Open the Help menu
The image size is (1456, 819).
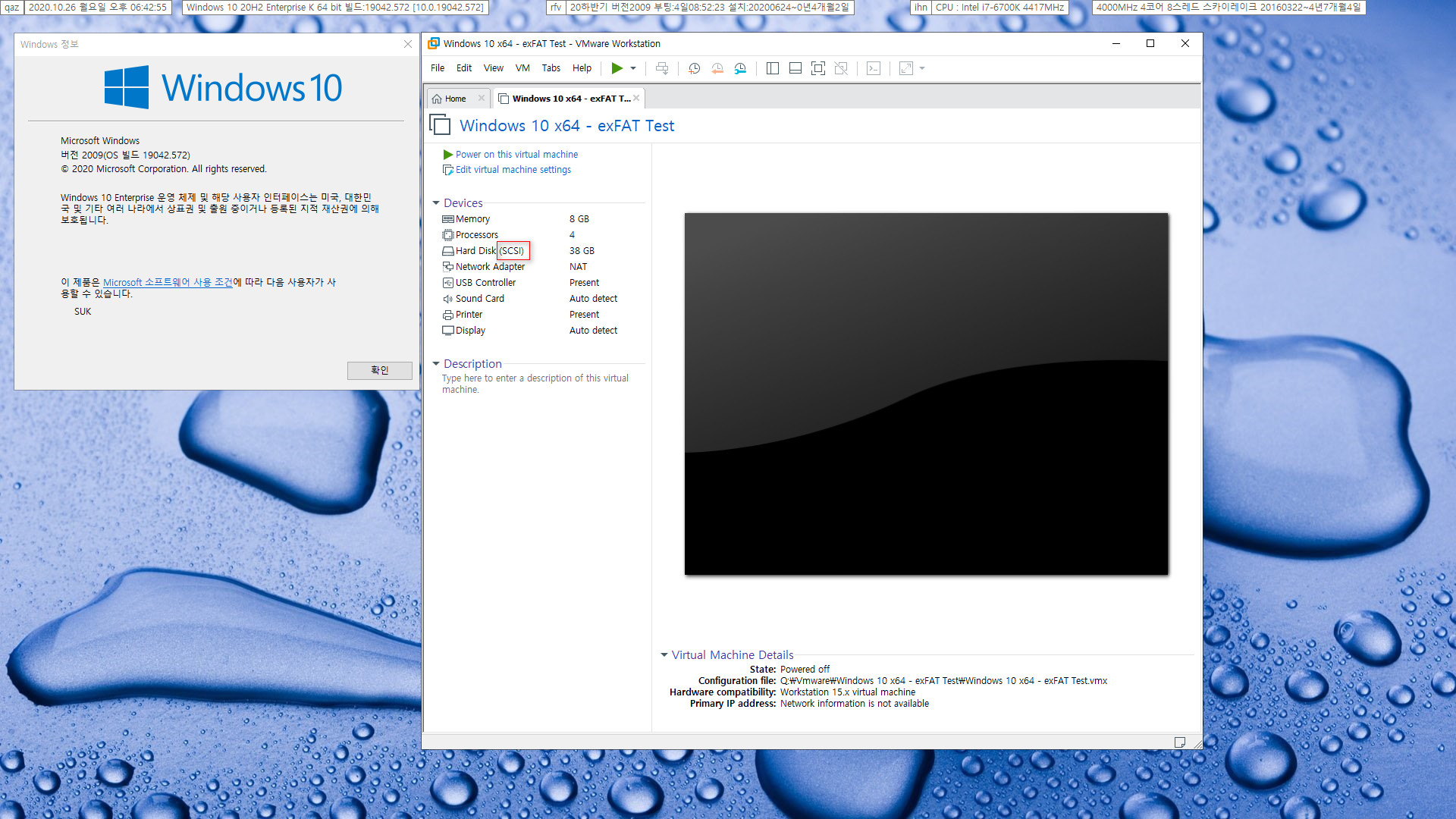tap(582, 68)
